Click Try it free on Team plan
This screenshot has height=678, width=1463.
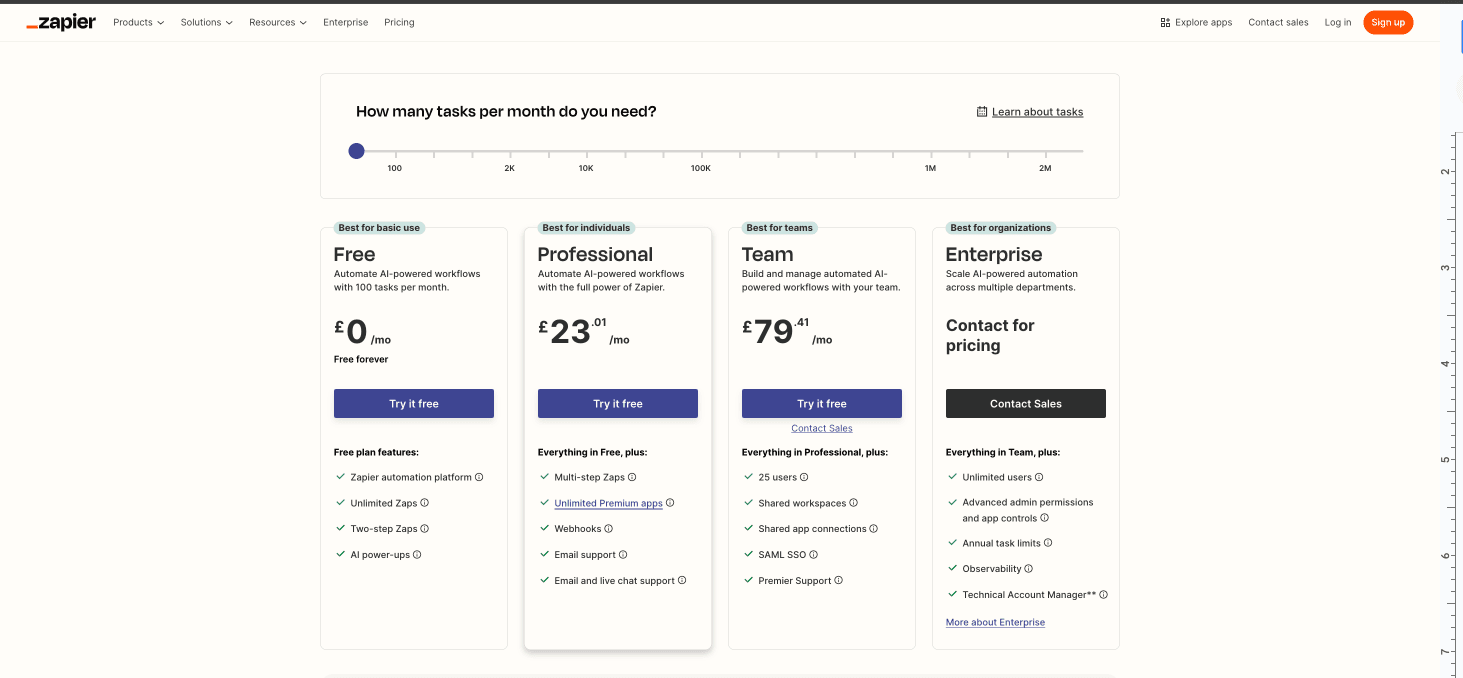(822, 404)
